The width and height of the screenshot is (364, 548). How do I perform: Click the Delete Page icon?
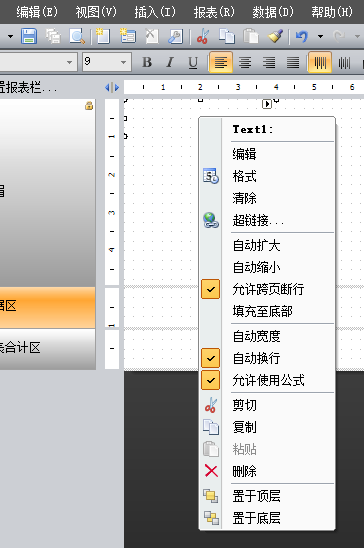152,36
